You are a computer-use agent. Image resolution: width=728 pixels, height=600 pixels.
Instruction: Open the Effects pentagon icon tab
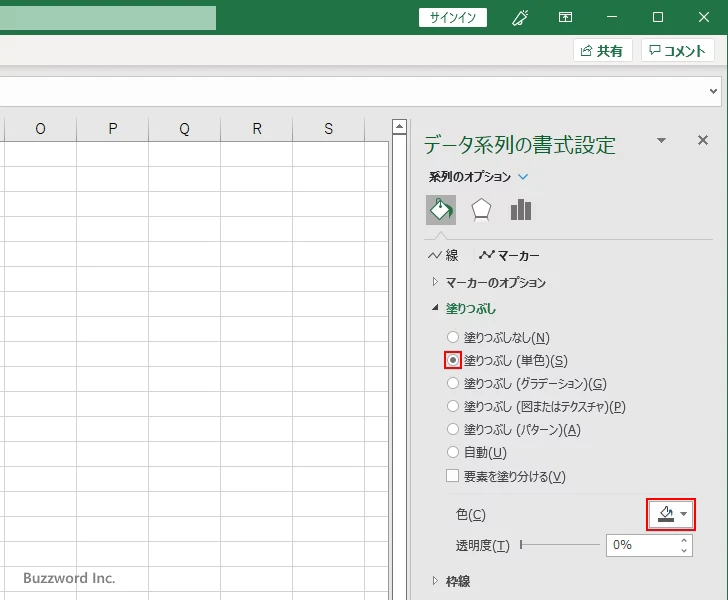(x=481, y=209)
